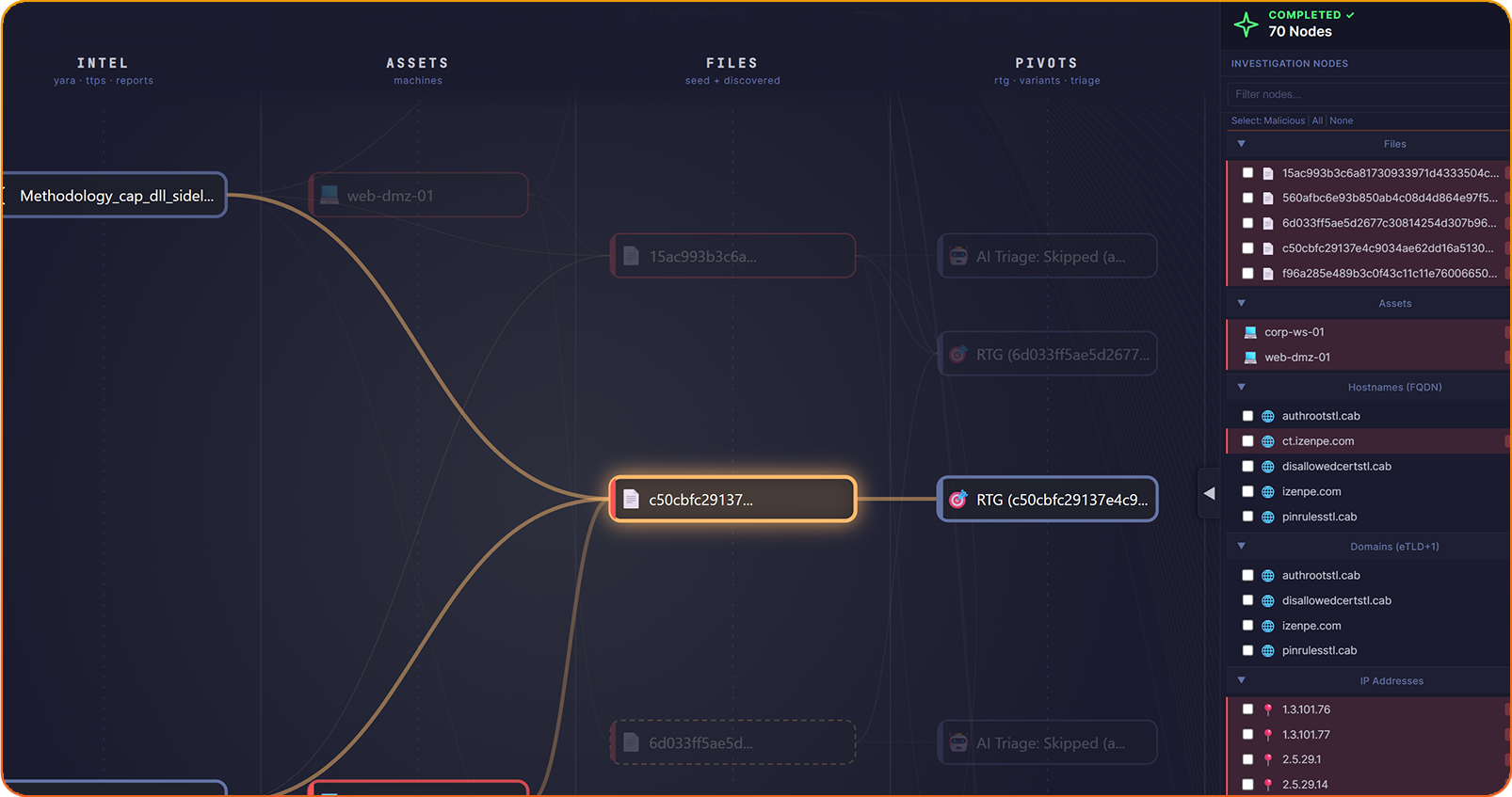The height and width of the screenshot is (797, 1512).
Task: Click the green sparkle Completed status icon
Action: point(1246,24)
